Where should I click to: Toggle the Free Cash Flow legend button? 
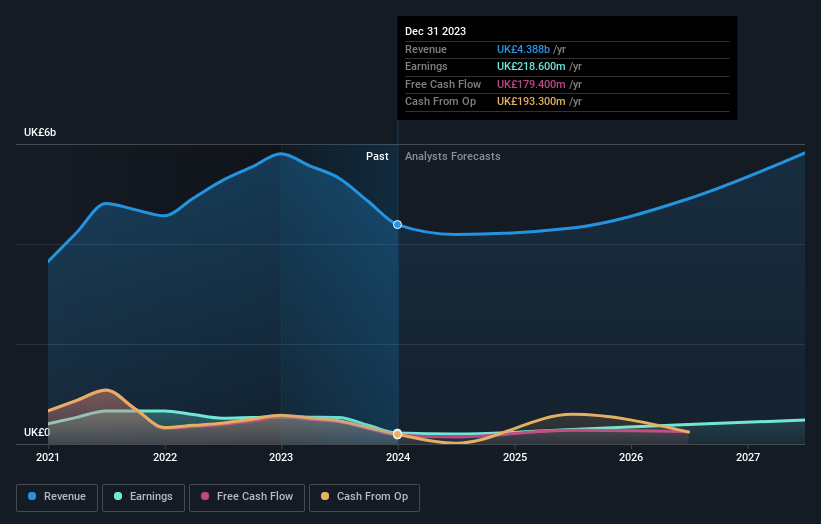pyautogui.click(x=247, y=497)
